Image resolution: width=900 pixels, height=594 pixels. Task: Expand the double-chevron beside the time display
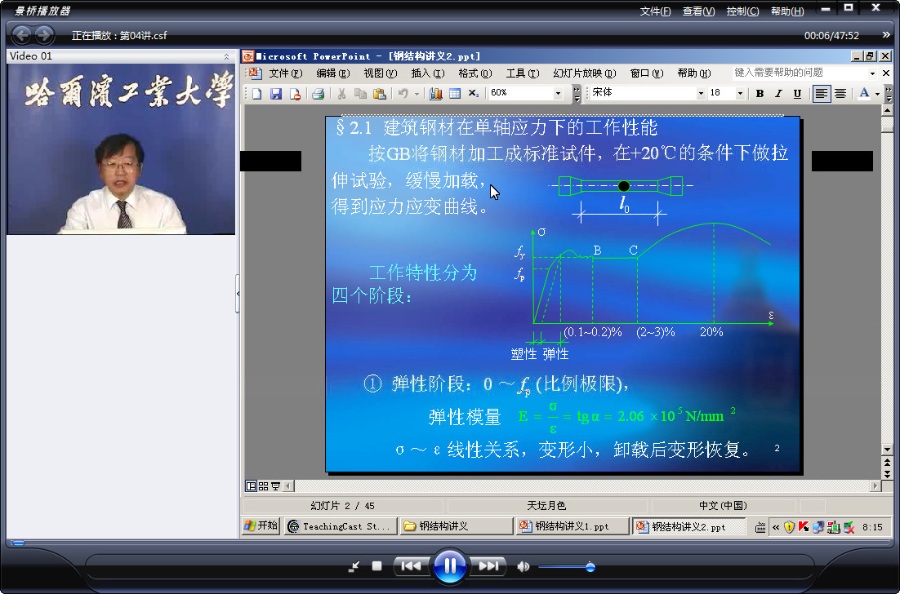click(x=886, y=35)
